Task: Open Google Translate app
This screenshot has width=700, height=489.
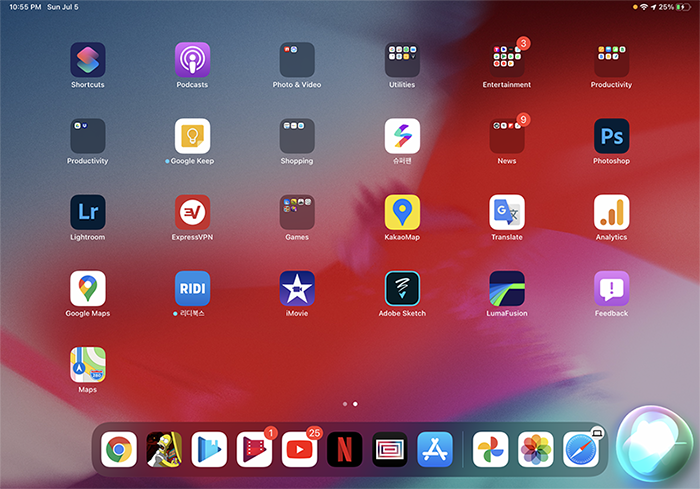Action: coord(507,212)
